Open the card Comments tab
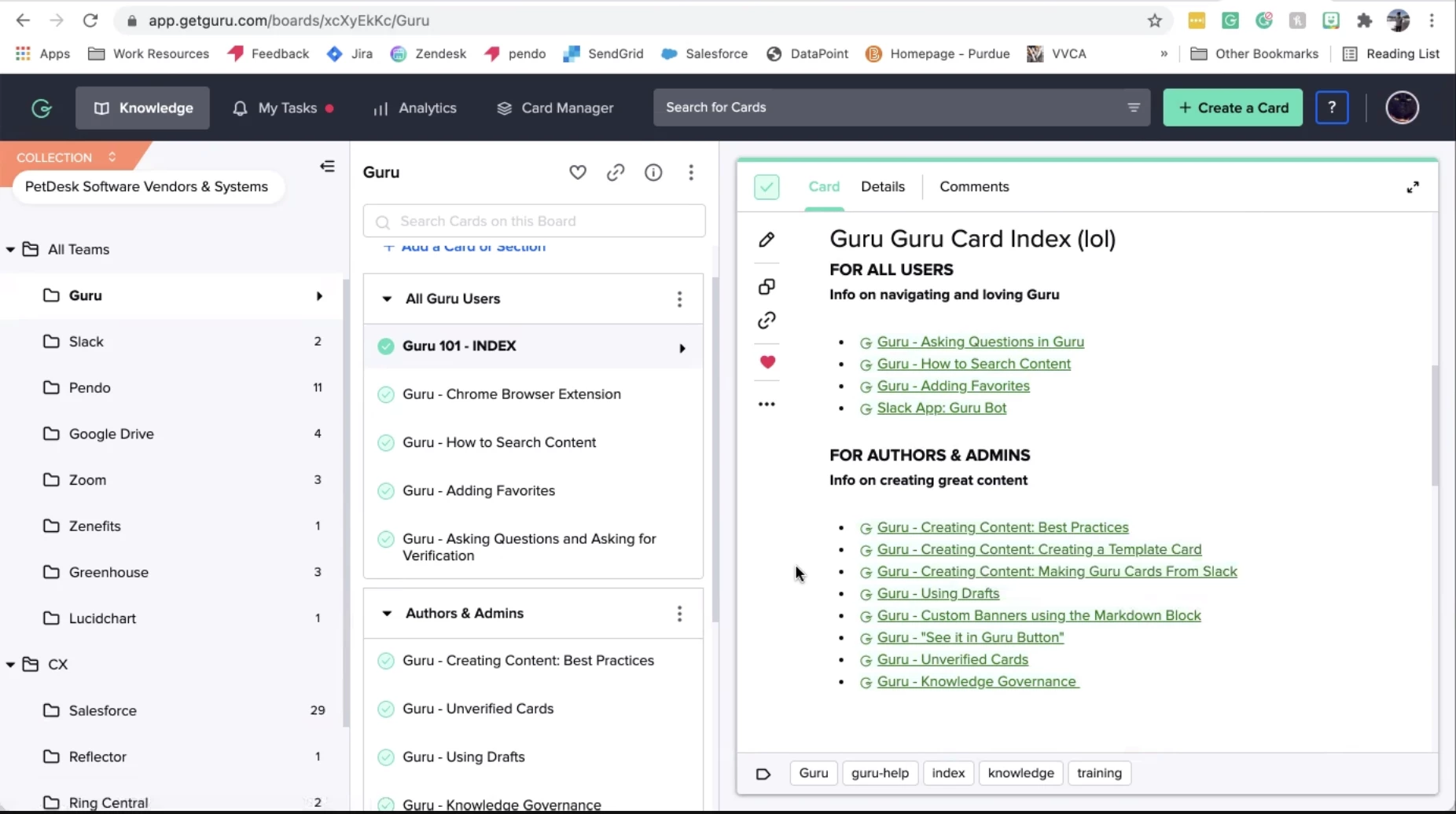1456x814 pixels. (974, 186)
